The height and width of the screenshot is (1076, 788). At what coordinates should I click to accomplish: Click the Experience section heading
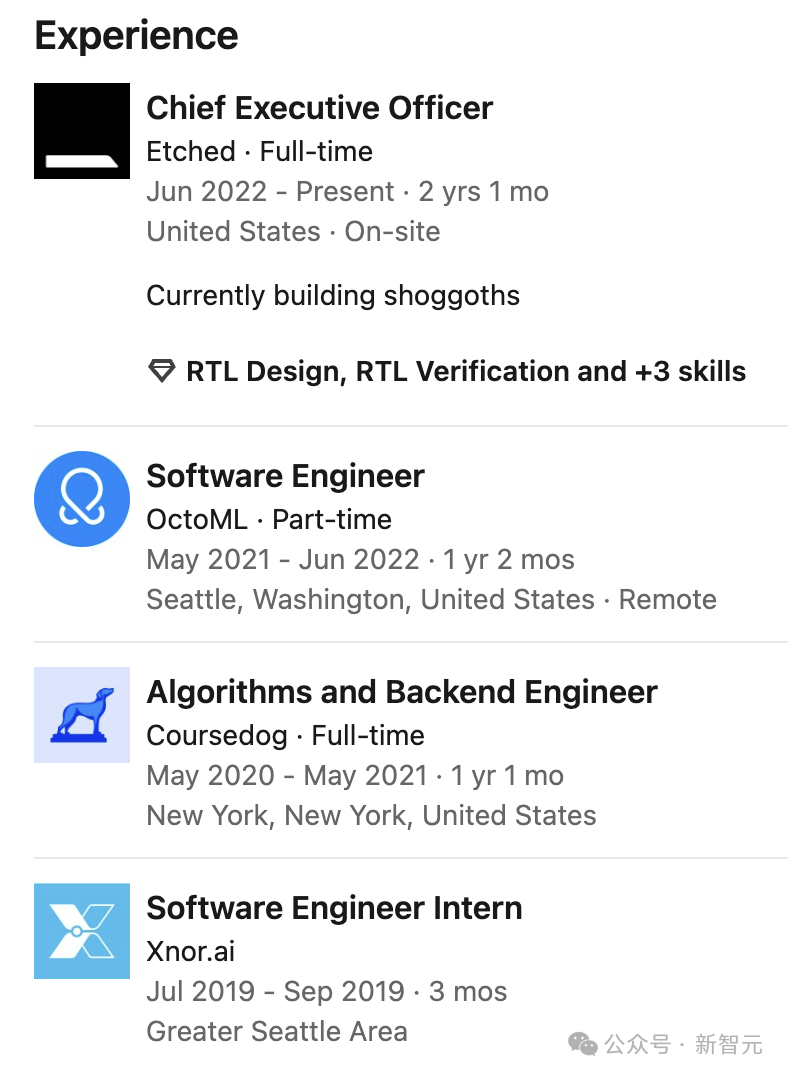(137, 36)
